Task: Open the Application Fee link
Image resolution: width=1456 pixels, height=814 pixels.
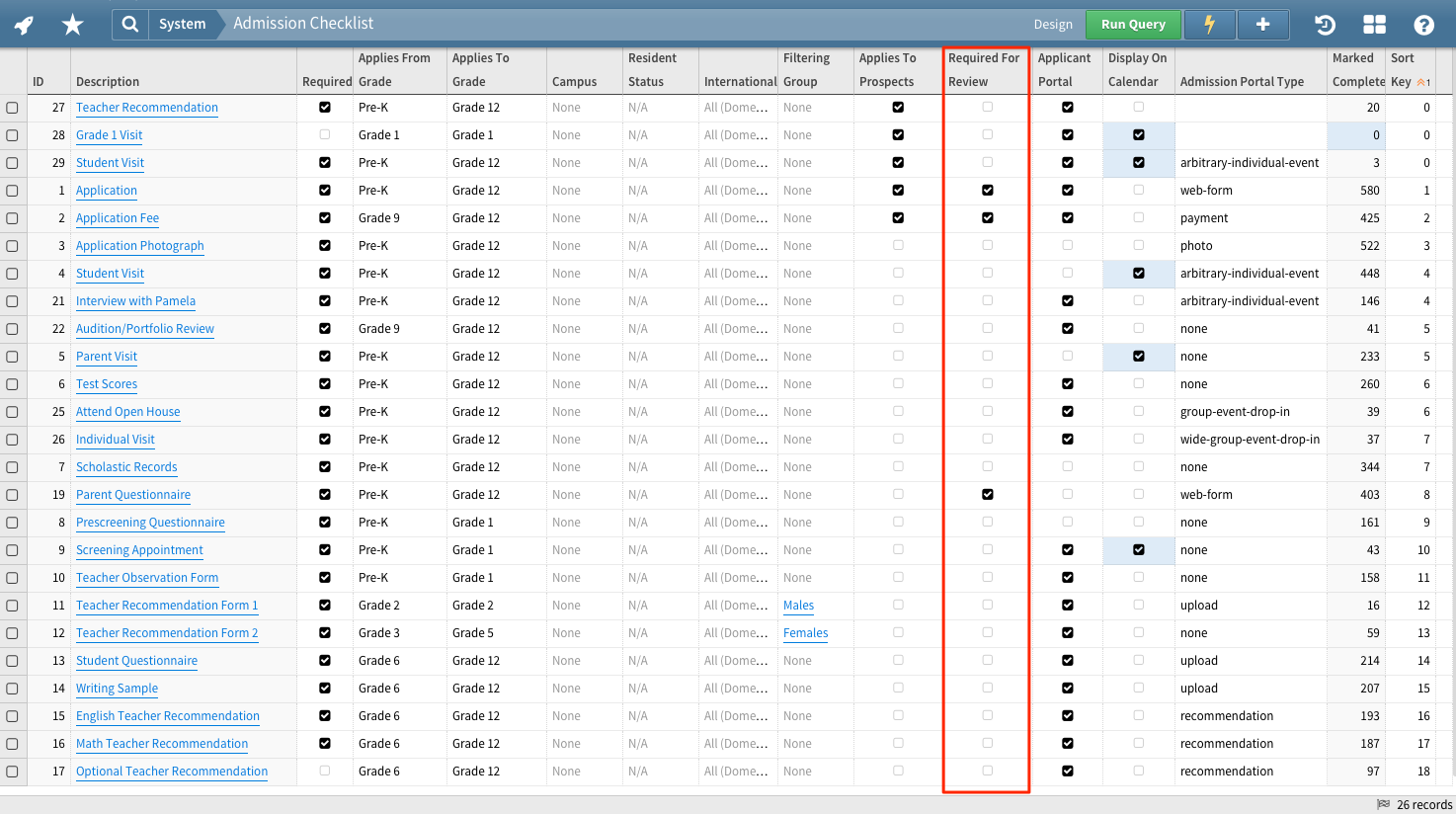Action: (118, 218)
